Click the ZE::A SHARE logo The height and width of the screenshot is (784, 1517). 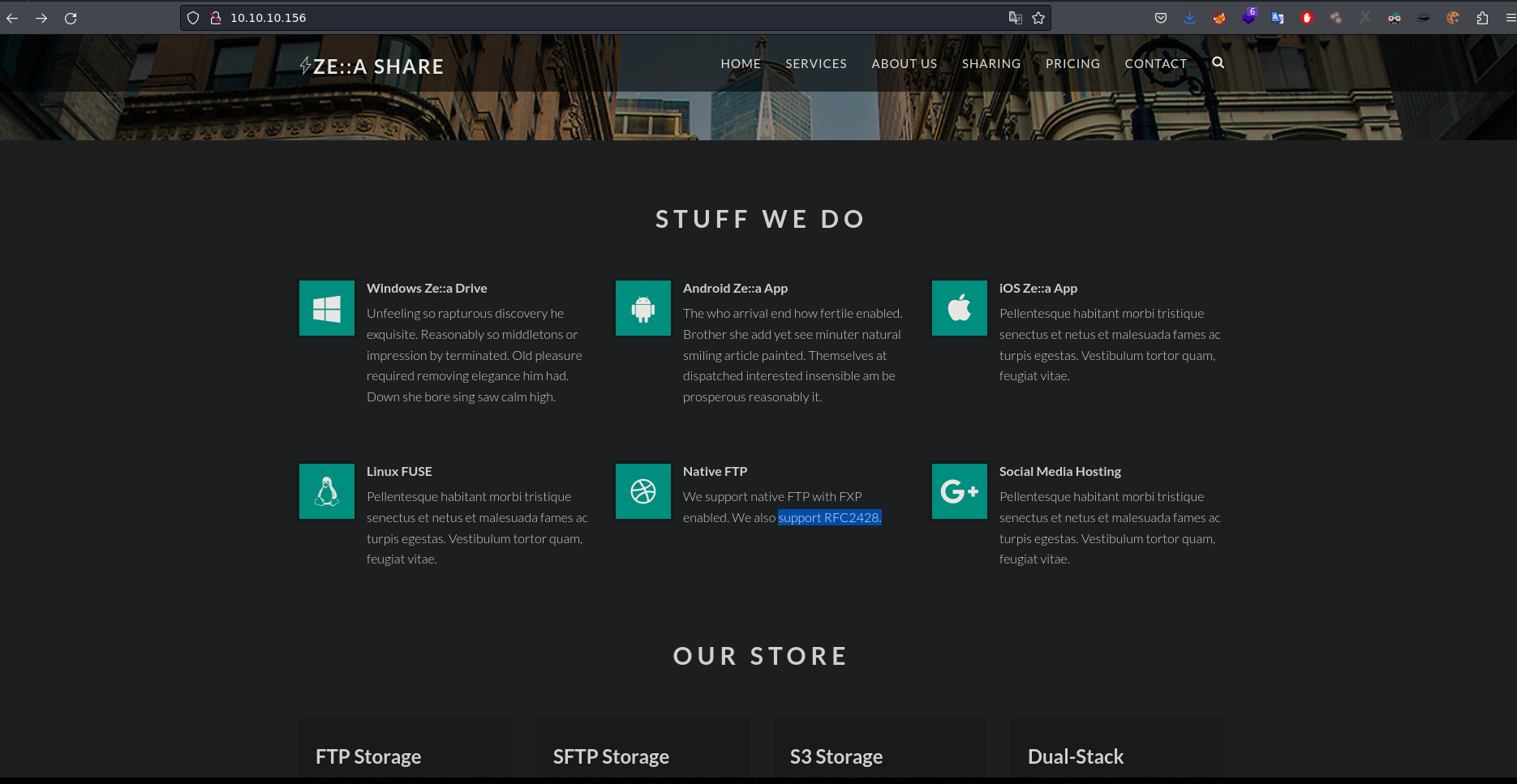tap(372, 66)
